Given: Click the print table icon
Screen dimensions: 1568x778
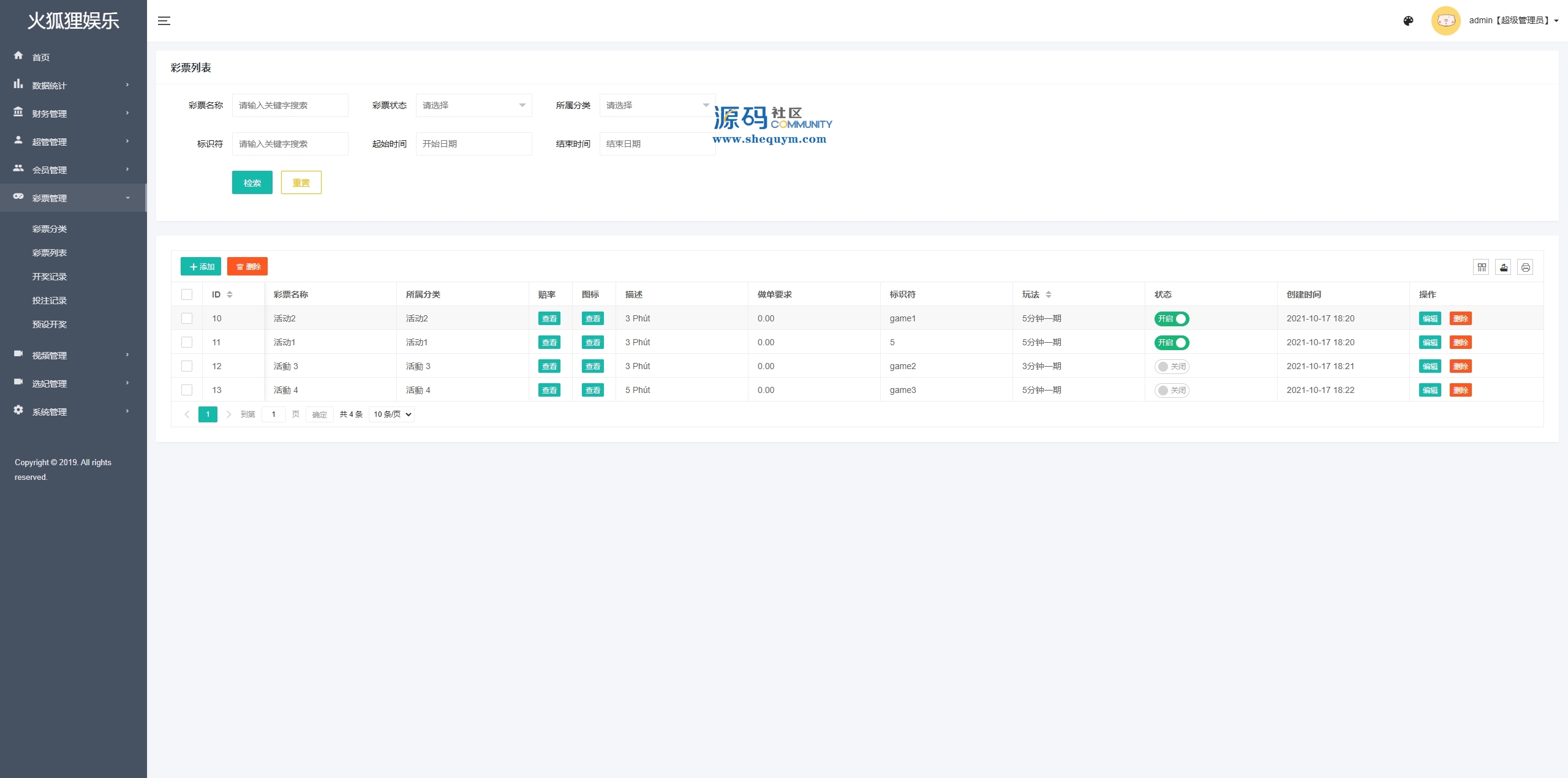Looking at the screenshot, I should coord(1525,267).
